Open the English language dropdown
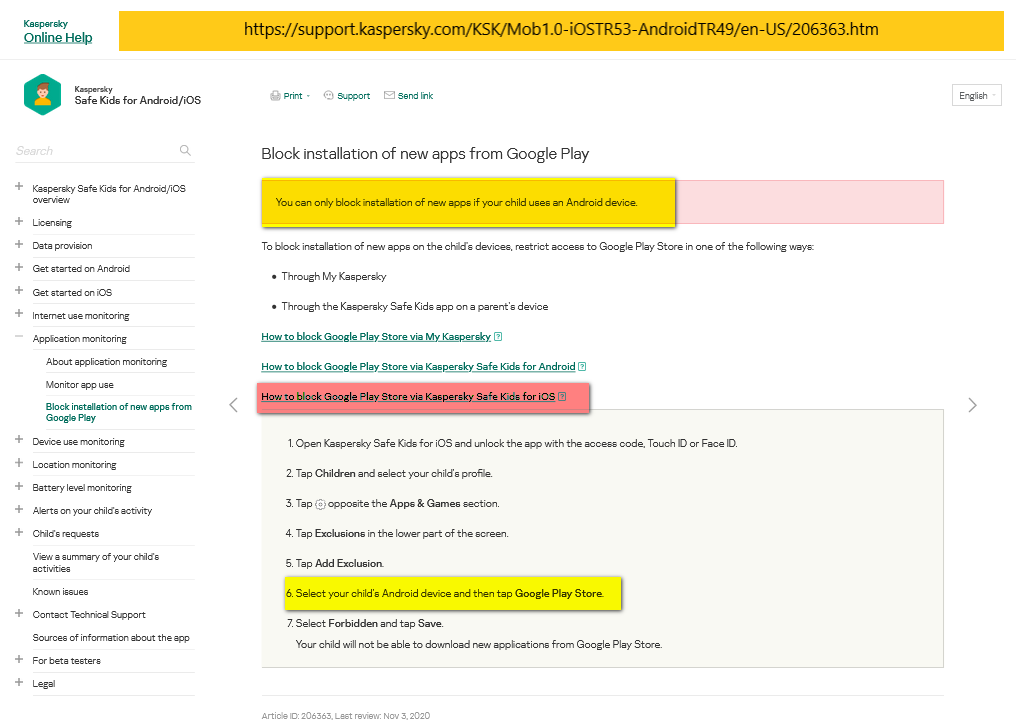The height and width of the screenshot is (722, 1016). pos(976,96)
